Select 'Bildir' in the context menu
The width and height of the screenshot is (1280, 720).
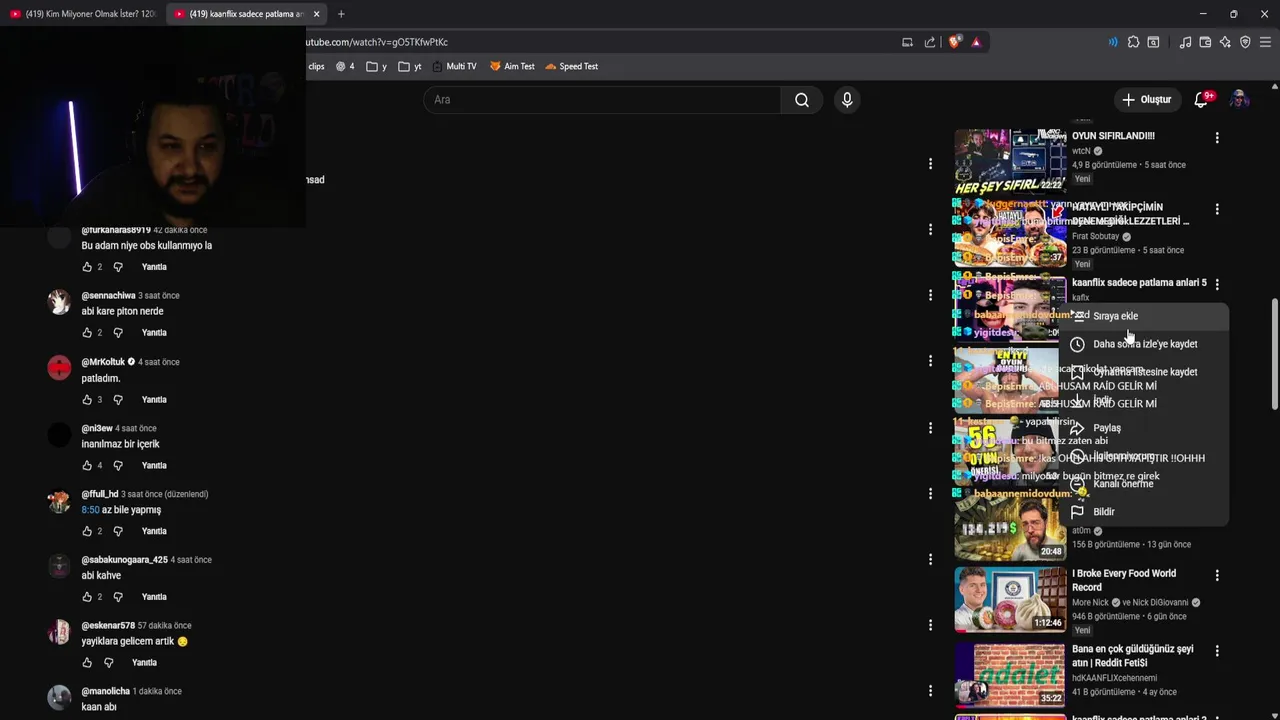point(1146,512)
